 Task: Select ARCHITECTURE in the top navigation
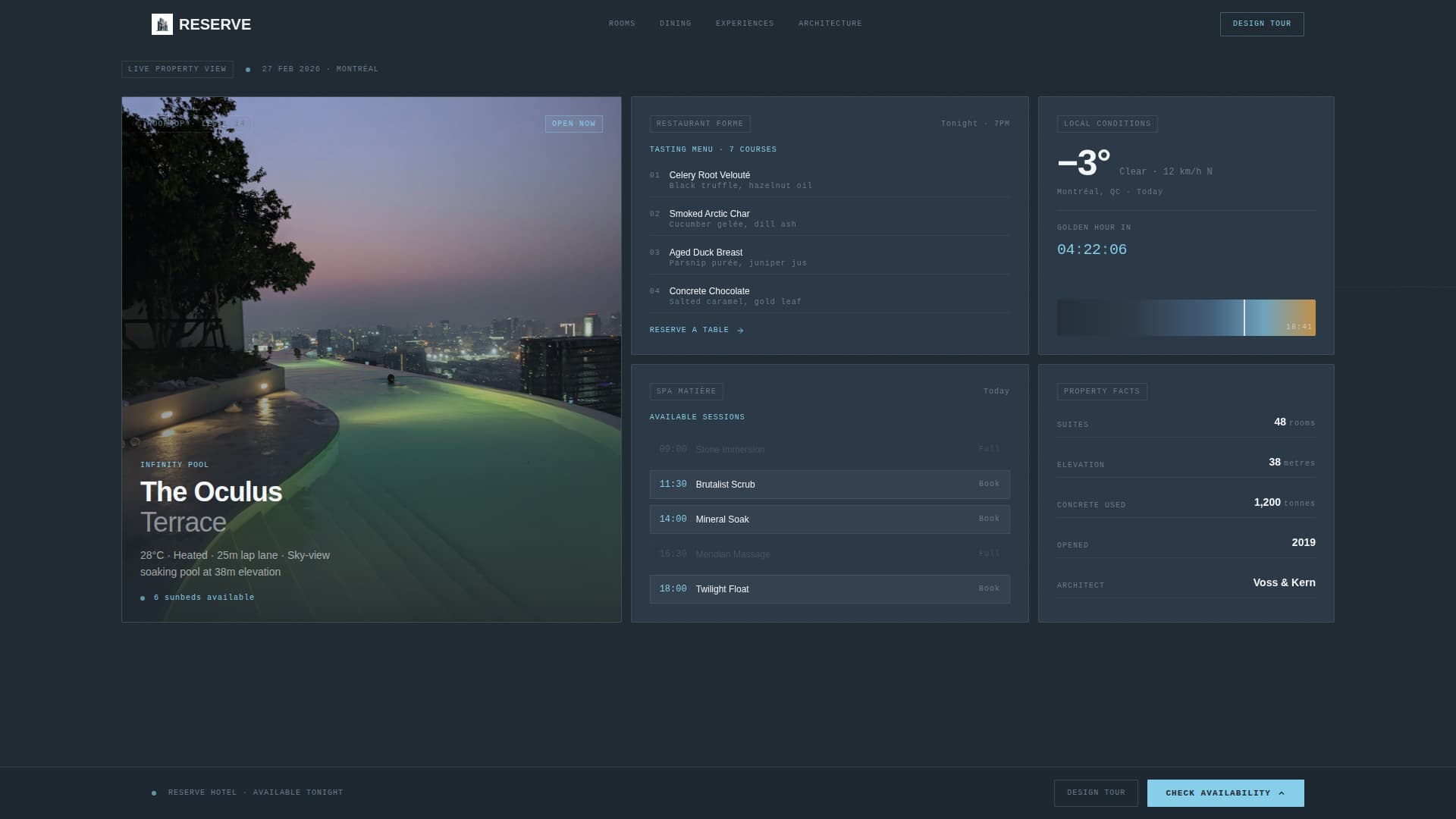830,24
